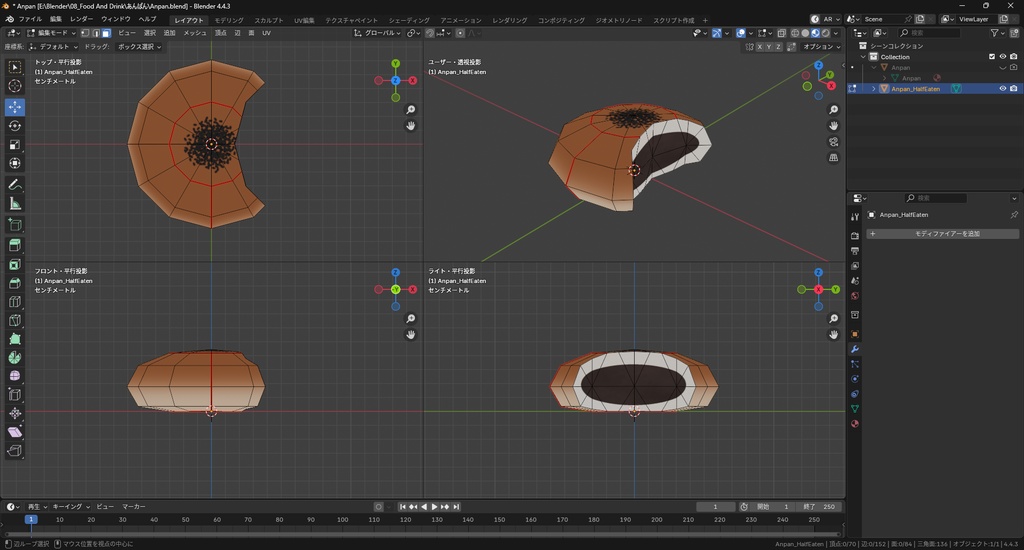Enable vertex select mode
This screenshot has height=550, width=1024.
pyautogui.click(x=85, y=33)
